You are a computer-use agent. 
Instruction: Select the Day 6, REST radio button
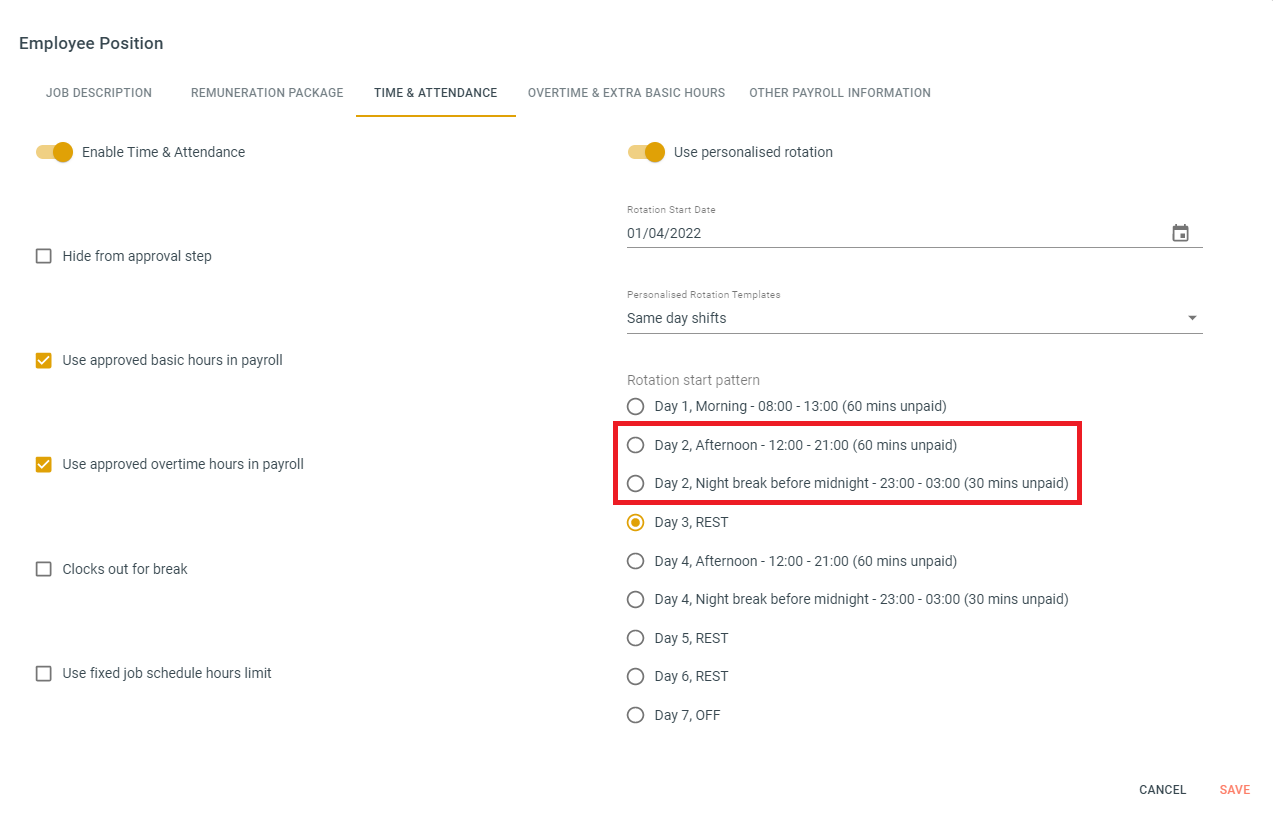(635, 676)
